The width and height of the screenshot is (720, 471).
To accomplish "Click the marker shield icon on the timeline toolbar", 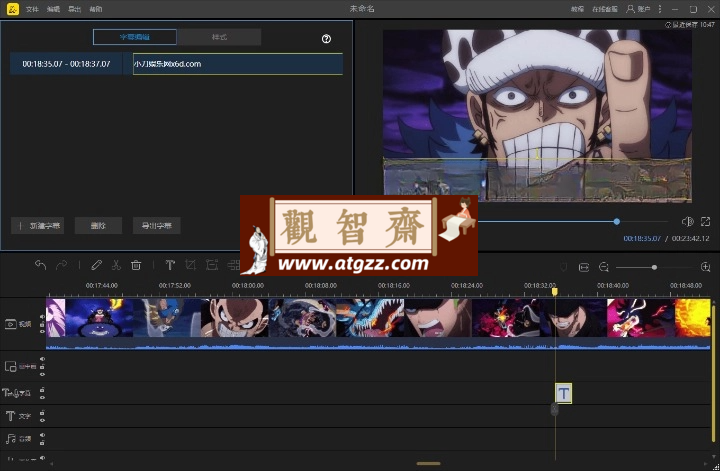I will [x=563, y=267].
